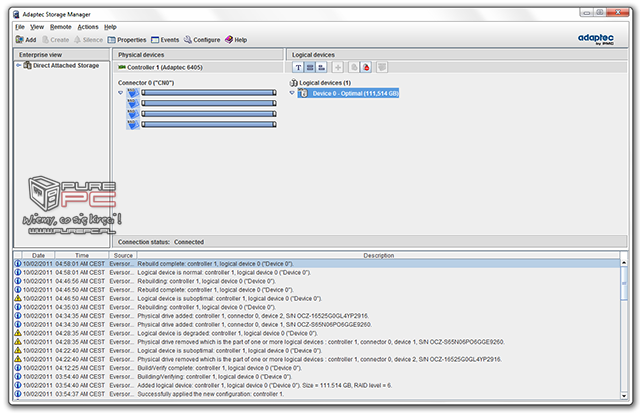Click the Silence alarm toolbar button
The height and width of the screenshot is (413, 640).
(x=88, y=40)
